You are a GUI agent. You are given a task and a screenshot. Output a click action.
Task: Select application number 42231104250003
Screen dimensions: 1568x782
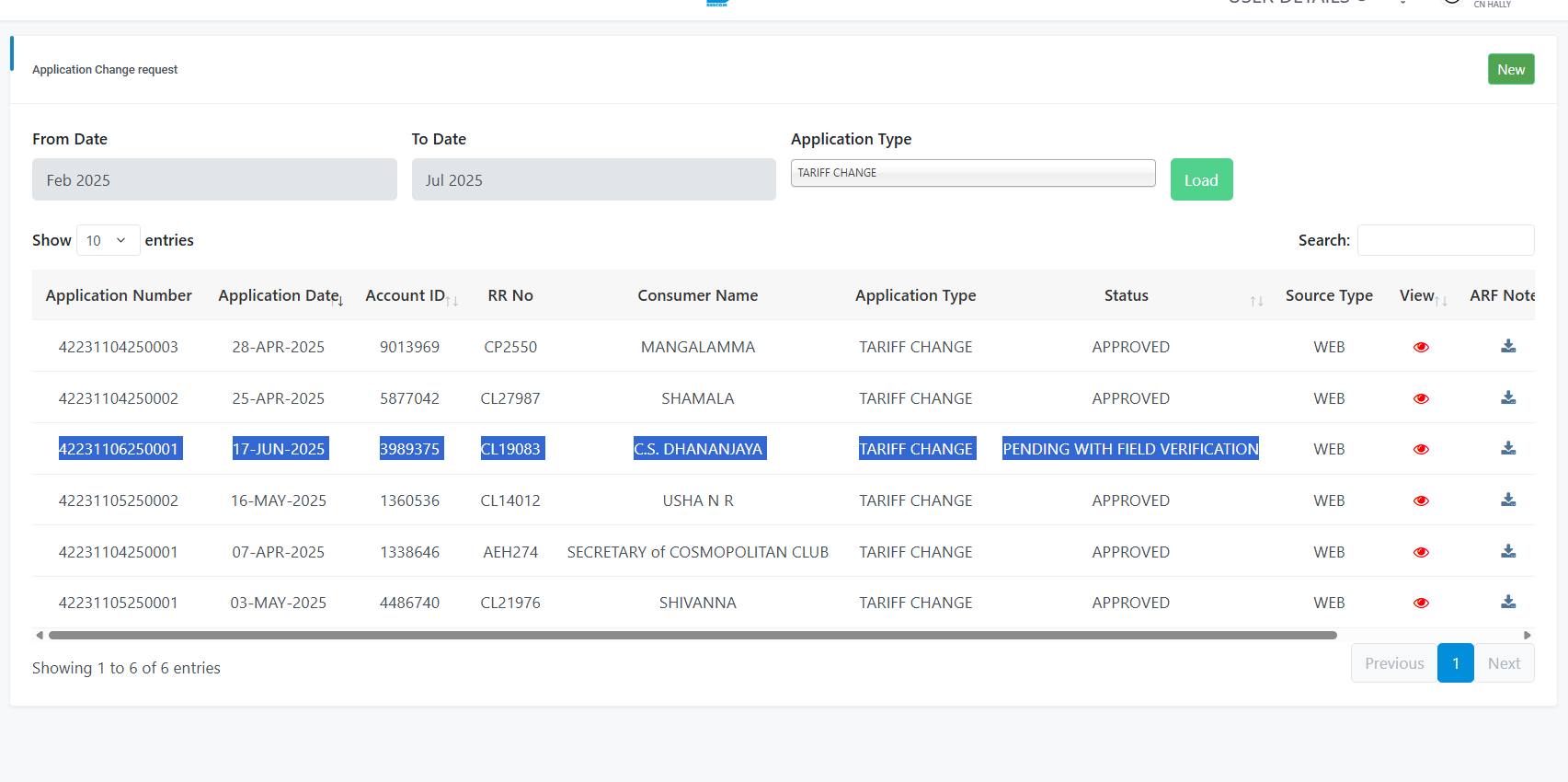point(119,347)
